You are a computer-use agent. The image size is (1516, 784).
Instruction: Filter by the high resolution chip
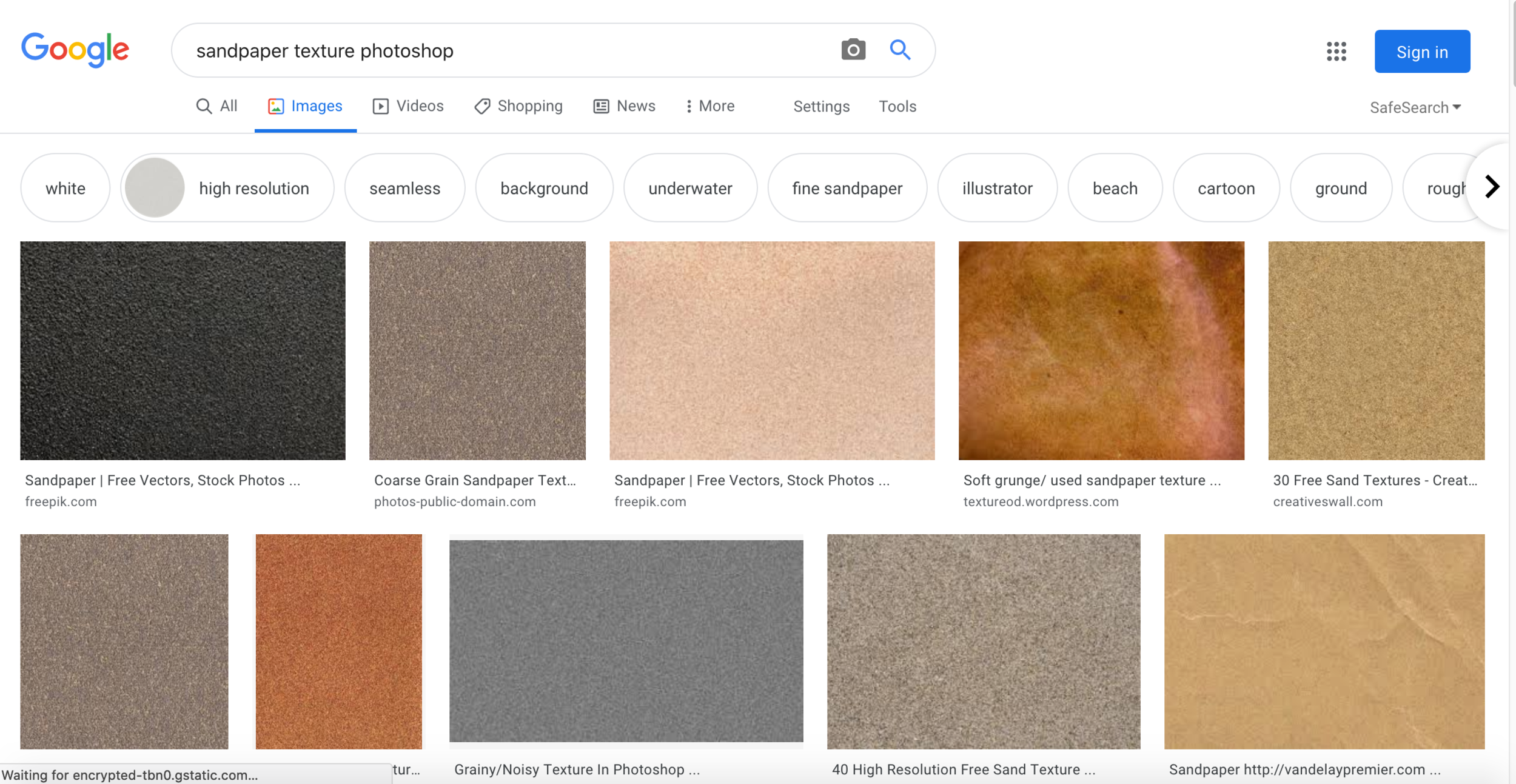click(227, 188)
